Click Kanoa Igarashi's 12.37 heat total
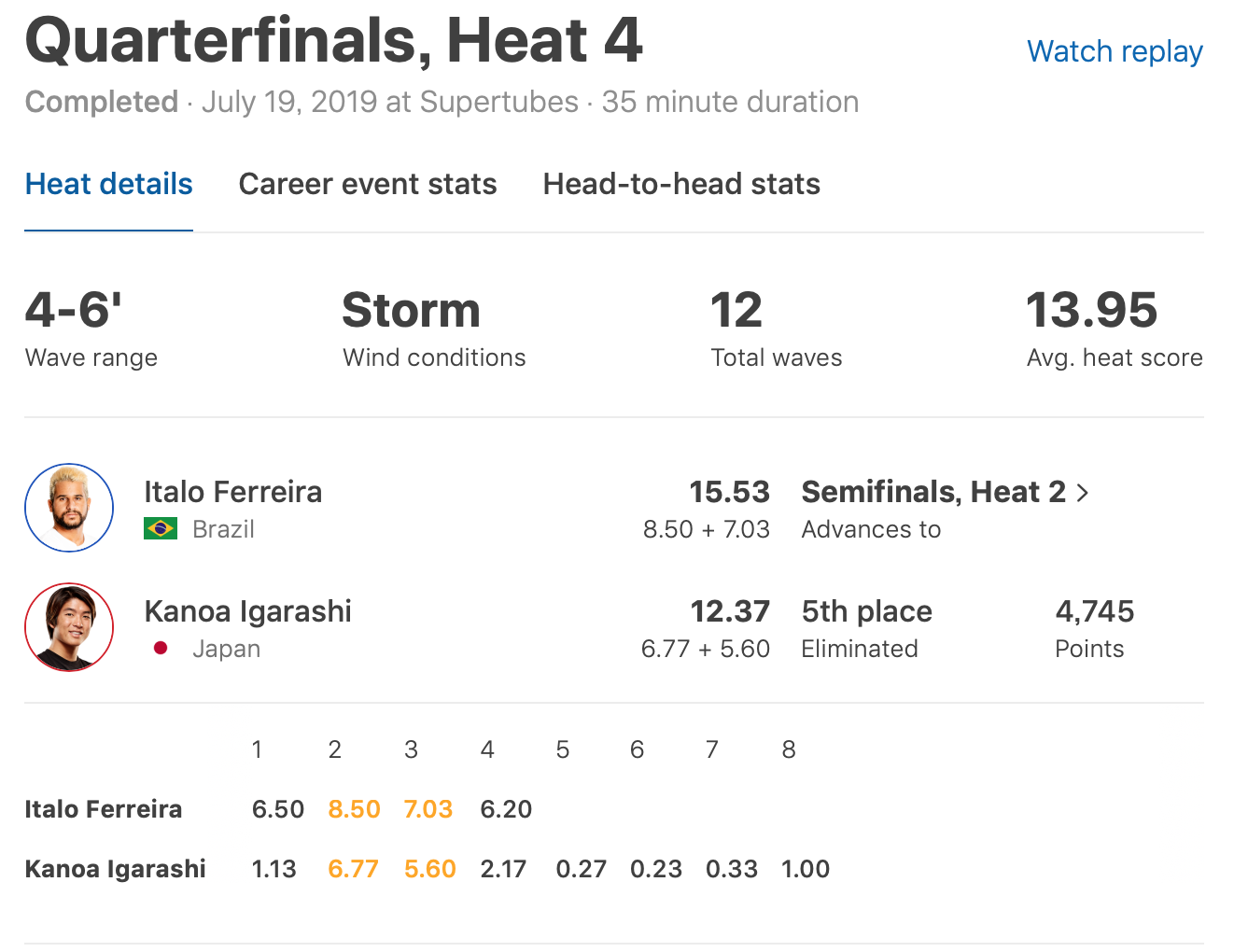 (729, 611)
